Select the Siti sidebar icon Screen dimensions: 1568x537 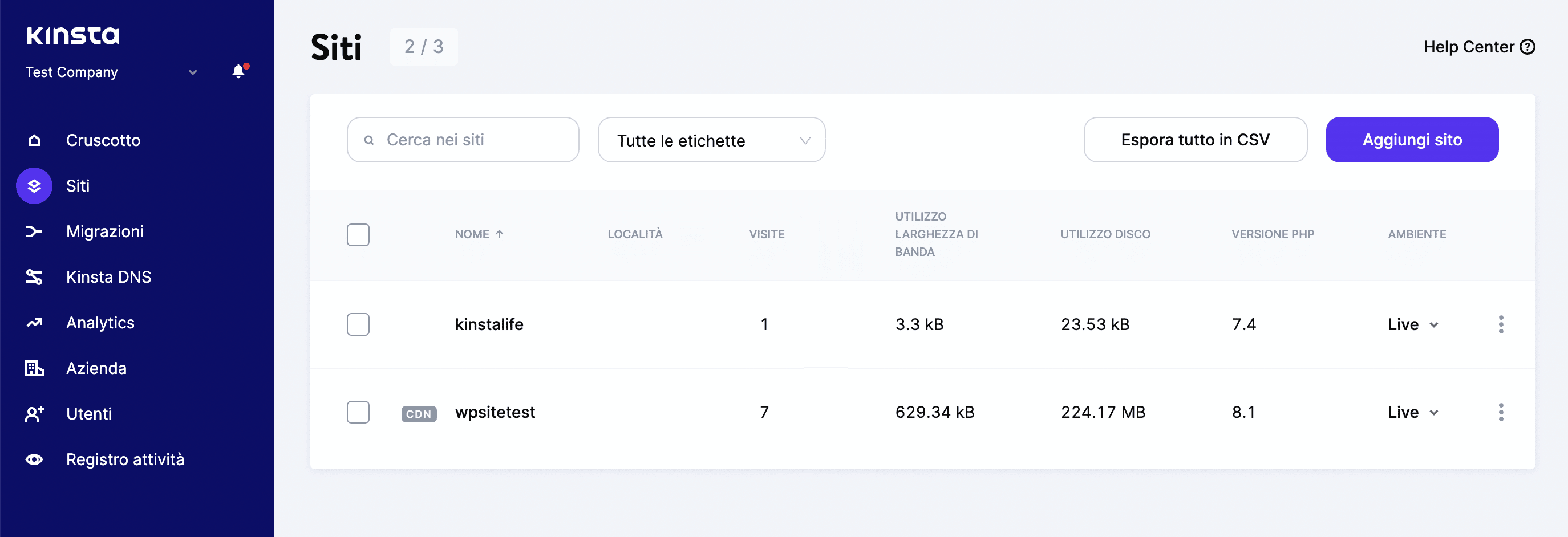pyautogui.click(x=34, y=186)
